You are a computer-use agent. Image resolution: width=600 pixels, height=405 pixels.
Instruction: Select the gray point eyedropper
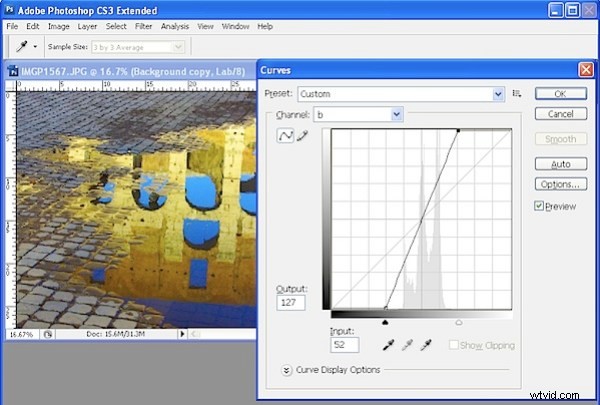pyautogui.click(x=407, y=345)
